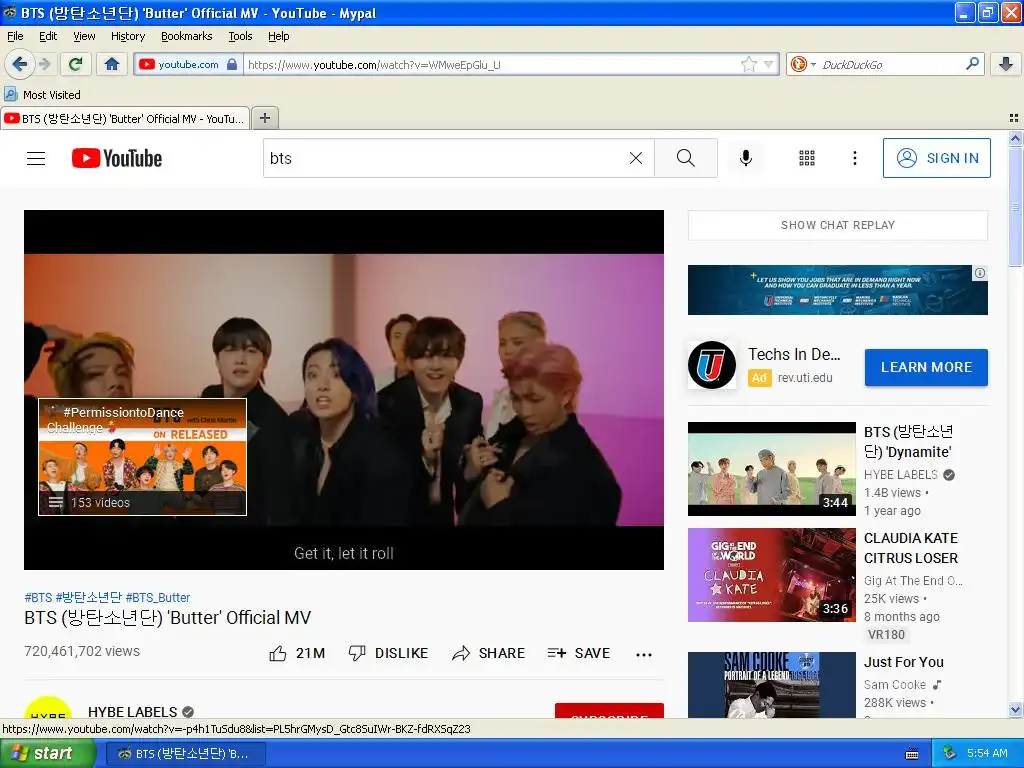
Task: Click the system tray security shield icon
Action: point(950,753)
